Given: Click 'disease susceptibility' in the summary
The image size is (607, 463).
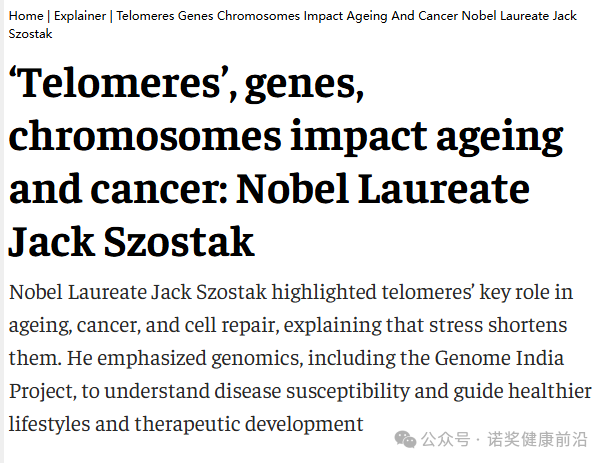Looking at the screenshot, I should tap(312, 391).
